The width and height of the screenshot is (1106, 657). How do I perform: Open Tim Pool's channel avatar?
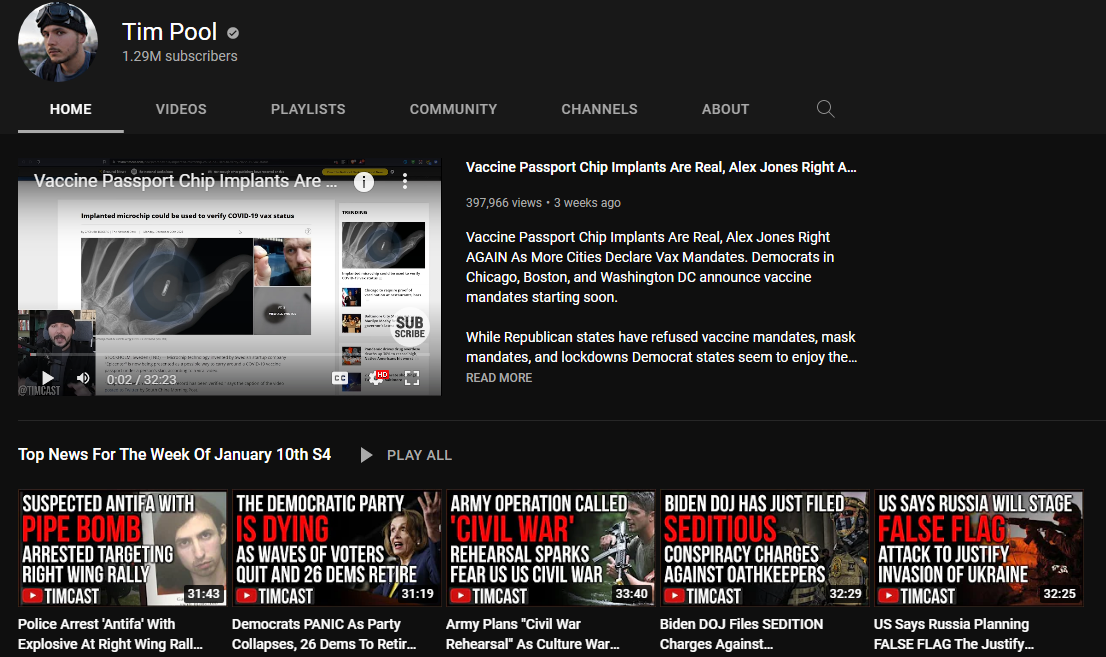(x=58, y=42)
